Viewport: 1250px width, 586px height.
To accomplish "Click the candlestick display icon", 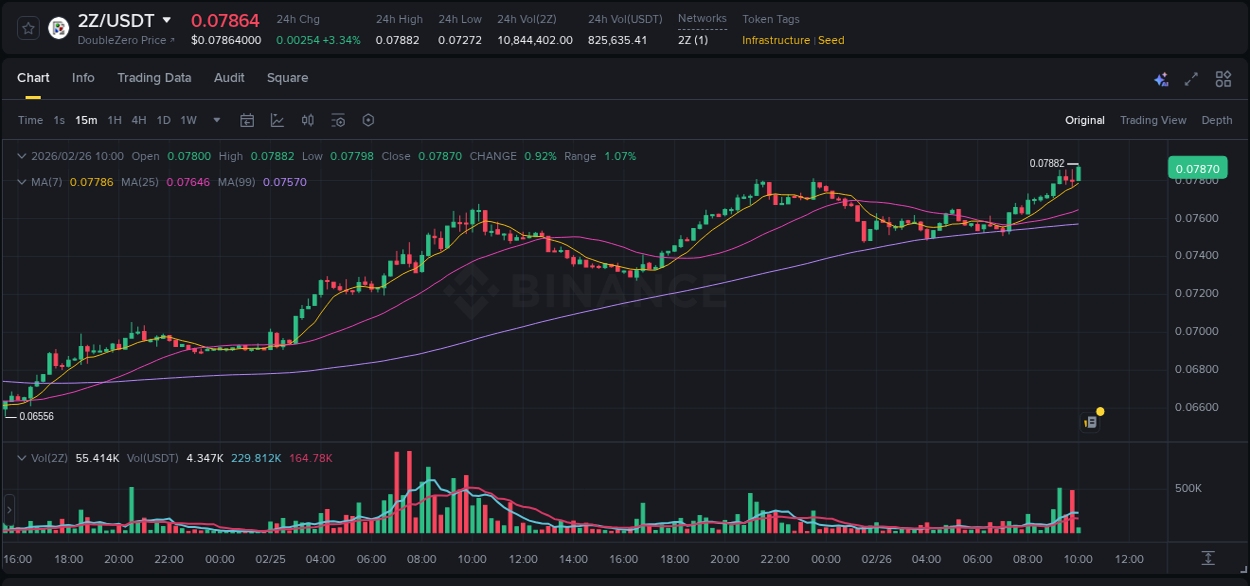I will point(307,120).
